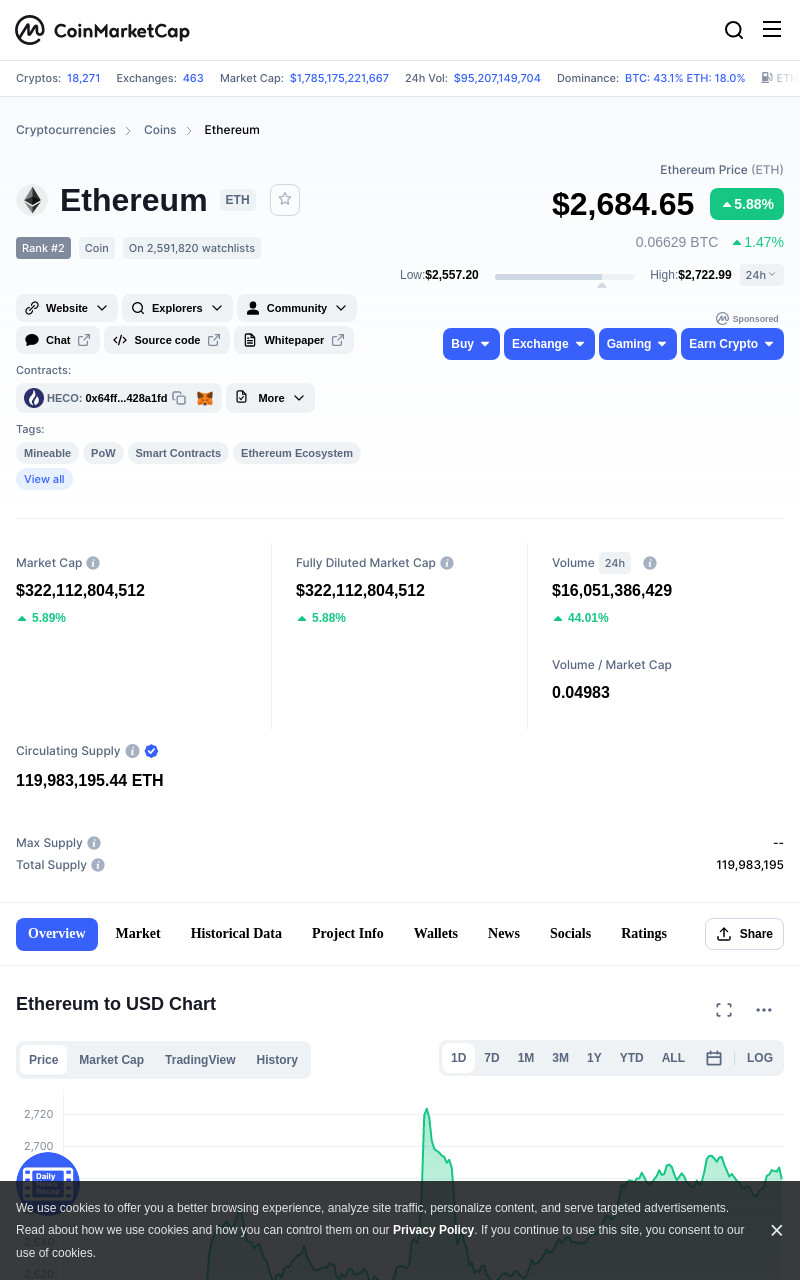Screen dimensions: 800x1280
Task: Open the Source code link
Action: coord(167,340)
